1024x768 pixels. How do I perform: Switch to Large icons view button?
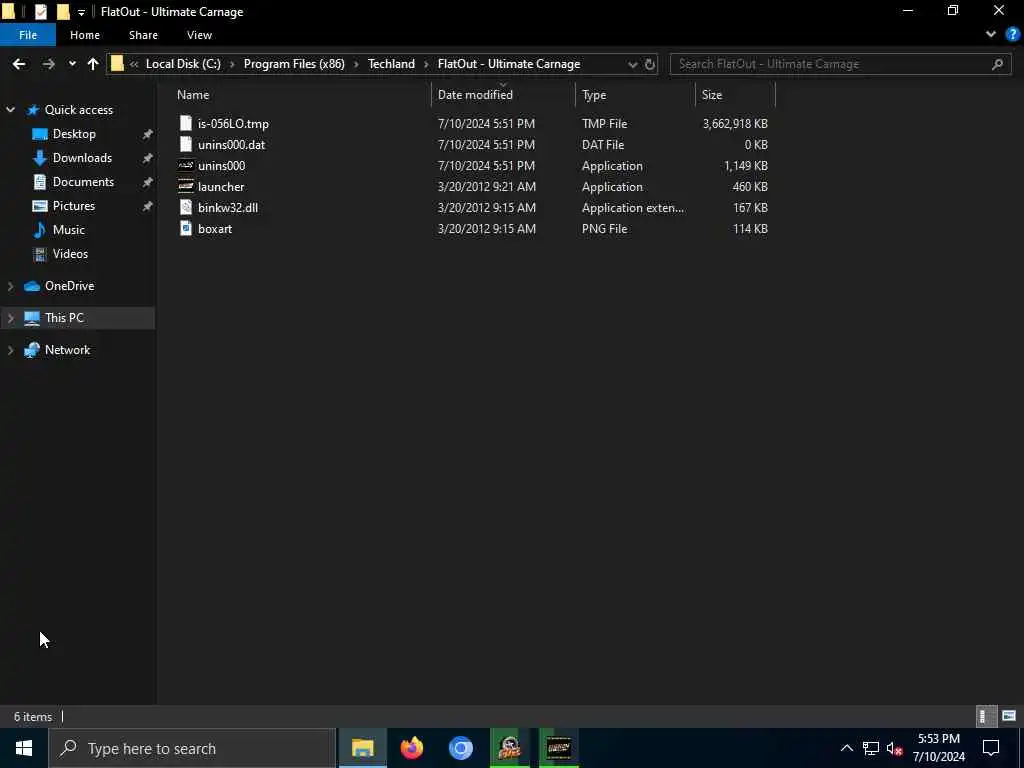click(1009, 716)
